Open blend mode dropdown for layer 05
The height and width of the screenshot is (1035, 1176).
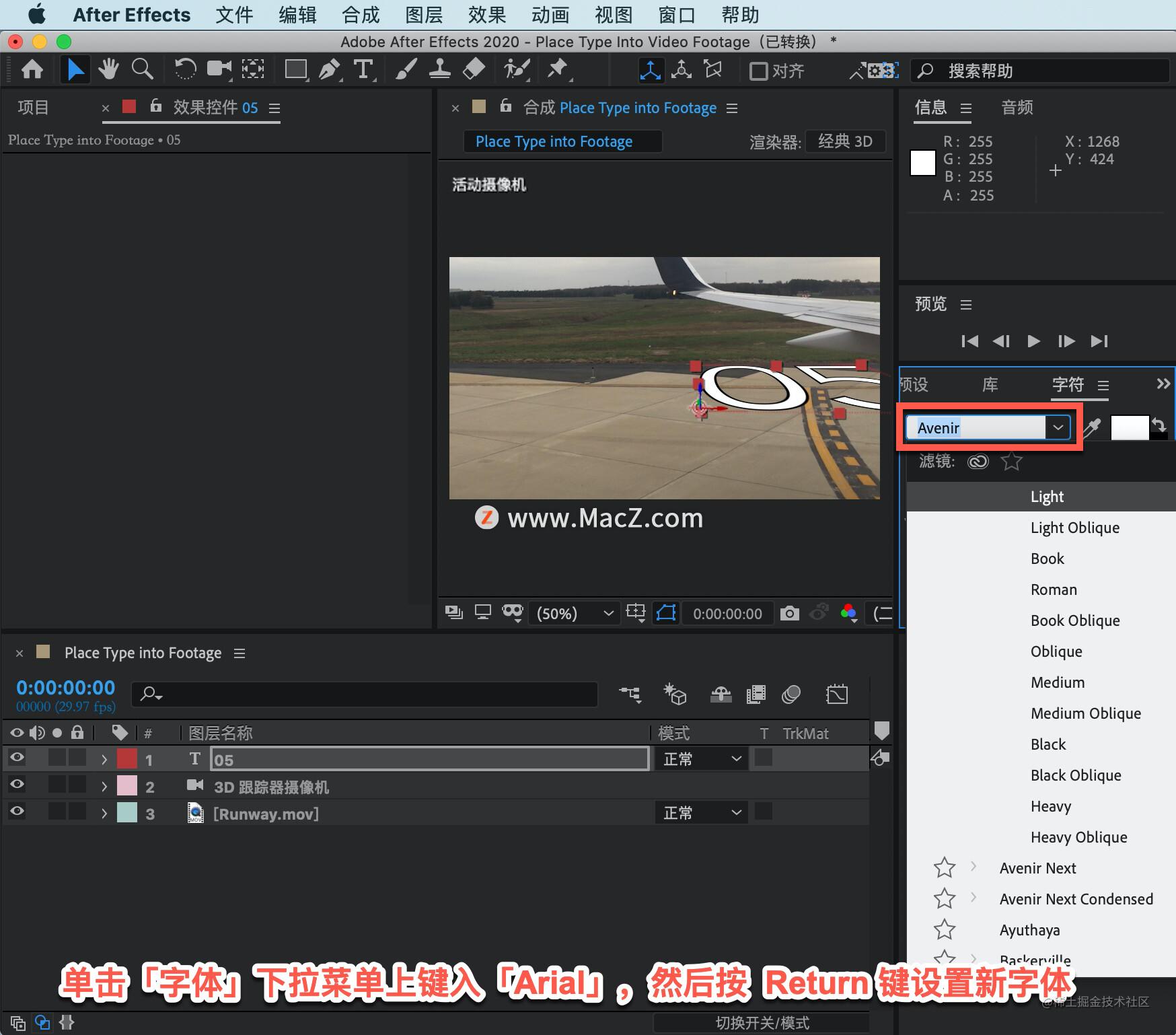(702, 759)
